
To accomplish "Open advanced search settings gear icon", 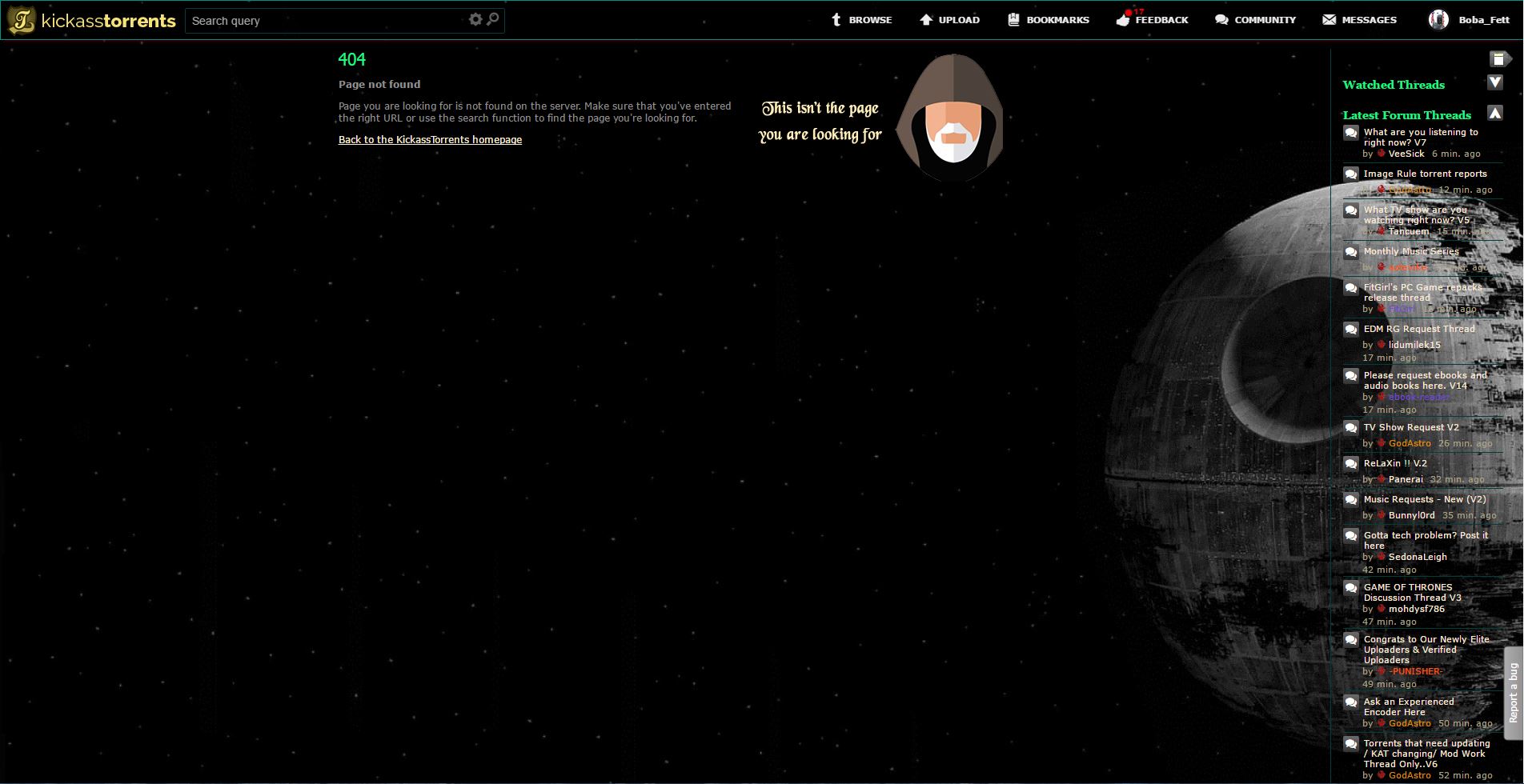I will click(x=475, y=19).
